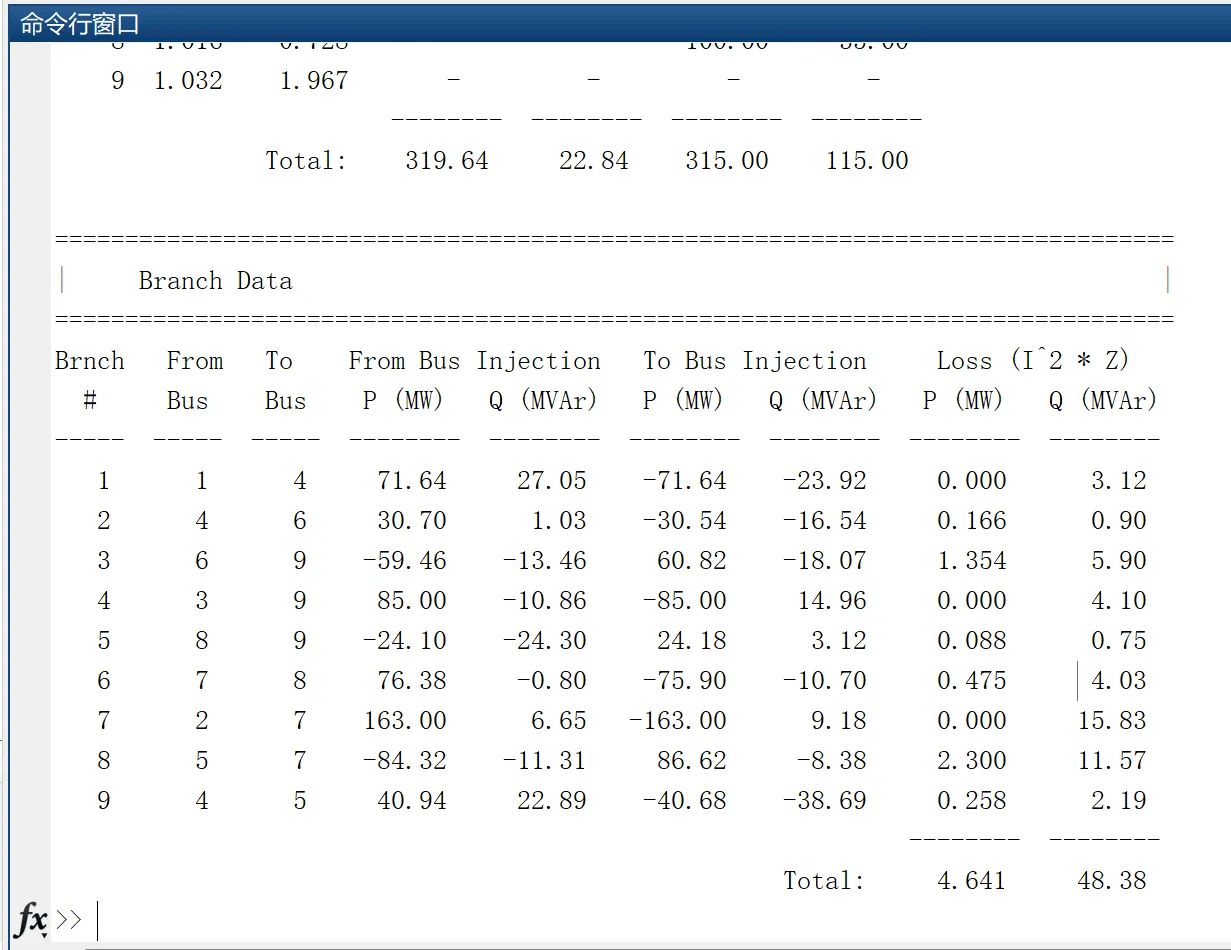Select branch 7 to-bus P -163.00
1231x950 pixels.
coord(678,721)
